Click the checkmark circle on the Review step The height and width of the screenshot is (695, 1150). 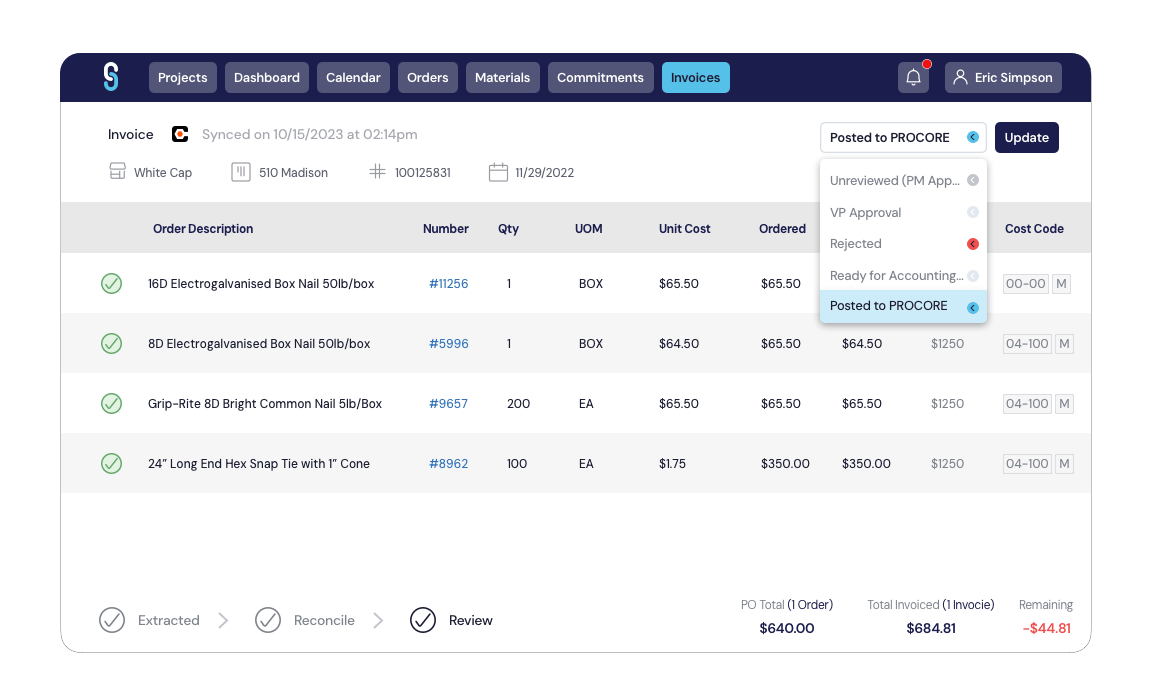[x=423, y=620]
